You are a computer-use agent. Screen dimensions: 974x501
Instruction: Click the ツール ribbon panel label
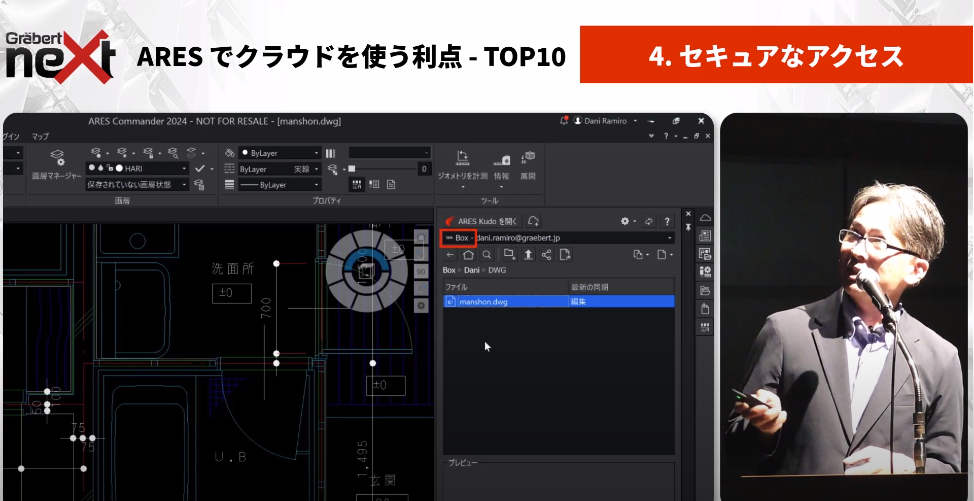point(489,201)
